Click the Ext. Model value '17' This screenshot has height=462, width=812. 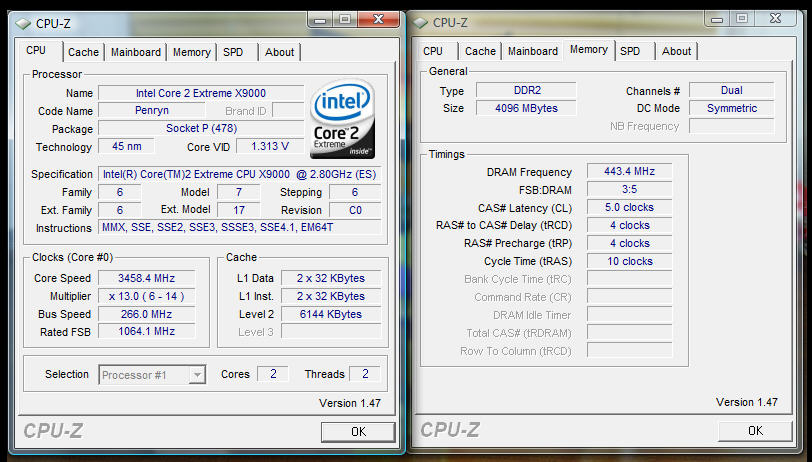pyautogui.click(x=239, y=210)
